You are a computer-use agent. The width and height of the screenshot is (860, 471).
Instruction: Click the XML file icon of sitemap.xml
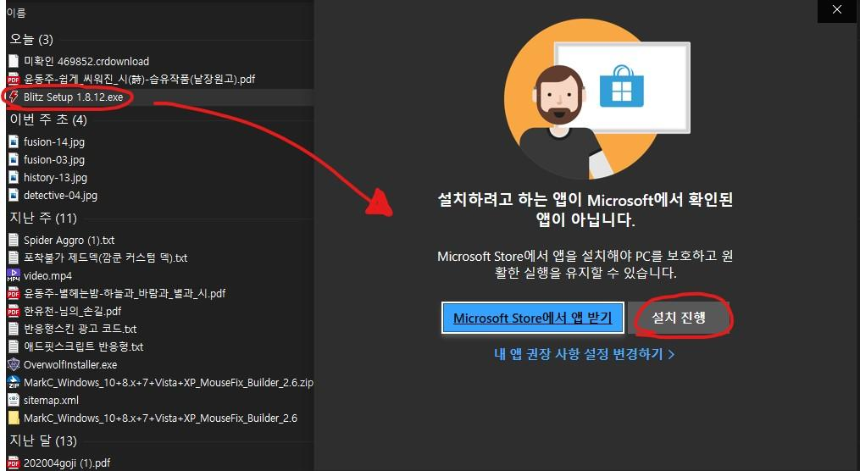click(x=13, y=400)
